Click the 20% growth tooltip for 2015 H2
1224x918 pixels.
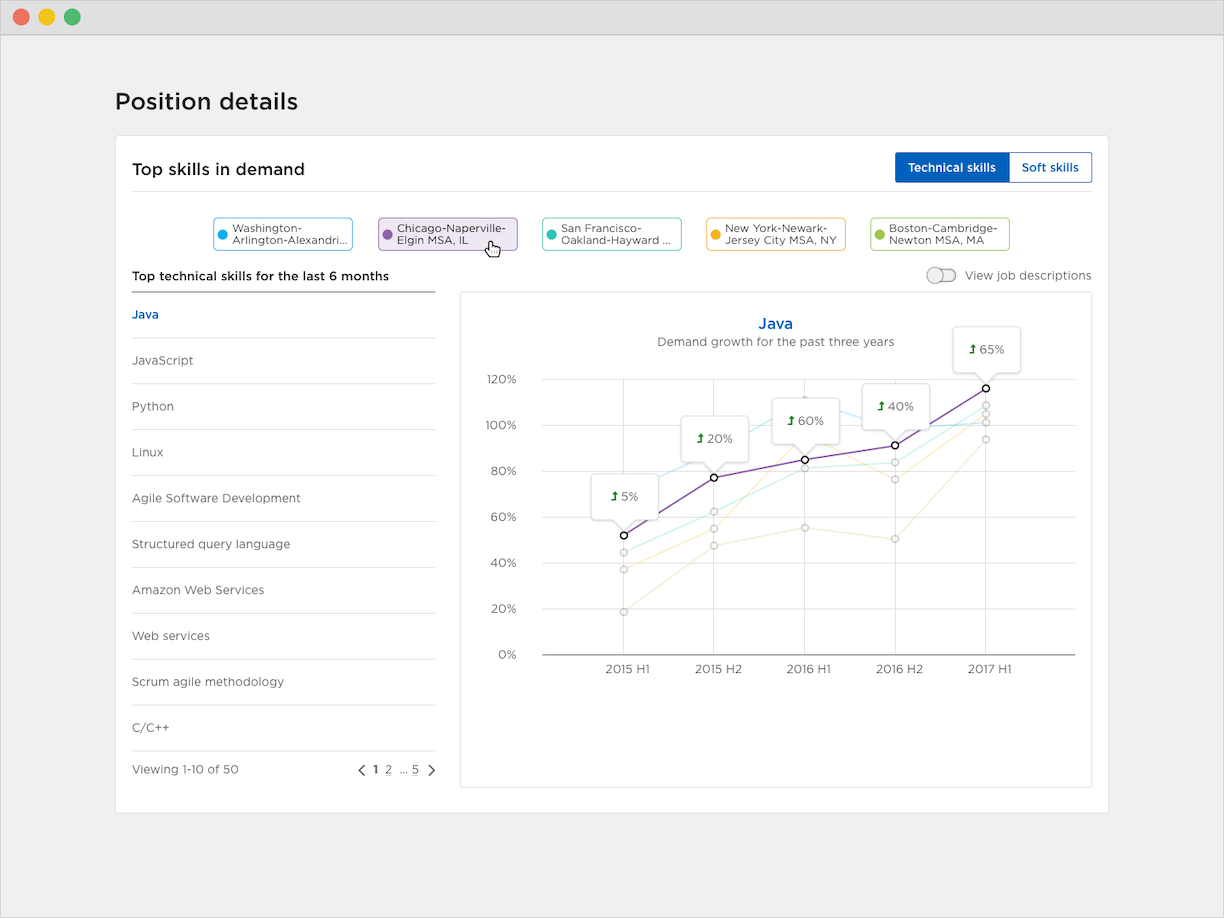(714, 438)
